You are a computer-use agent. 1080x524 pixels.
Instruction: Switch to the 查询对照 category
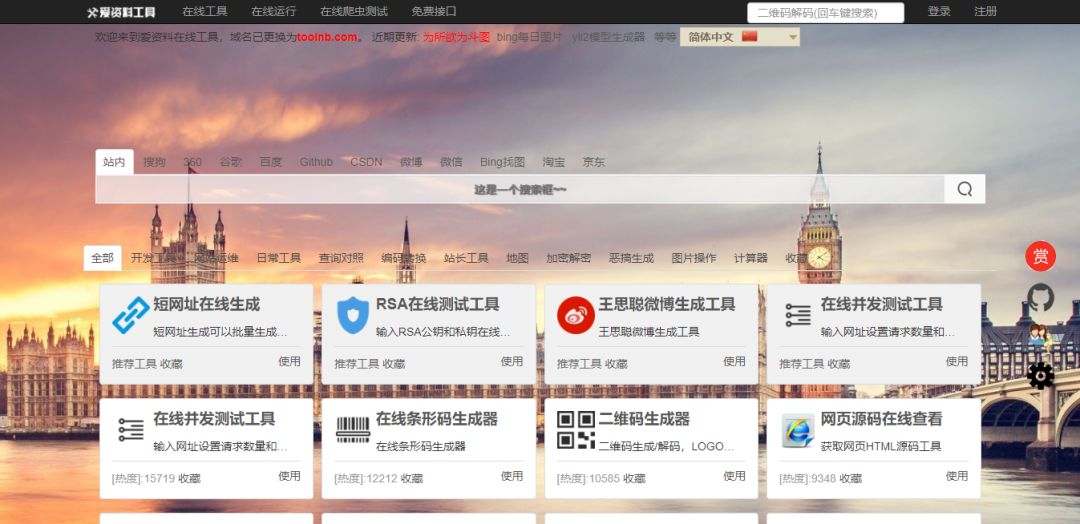pos(341,258)
